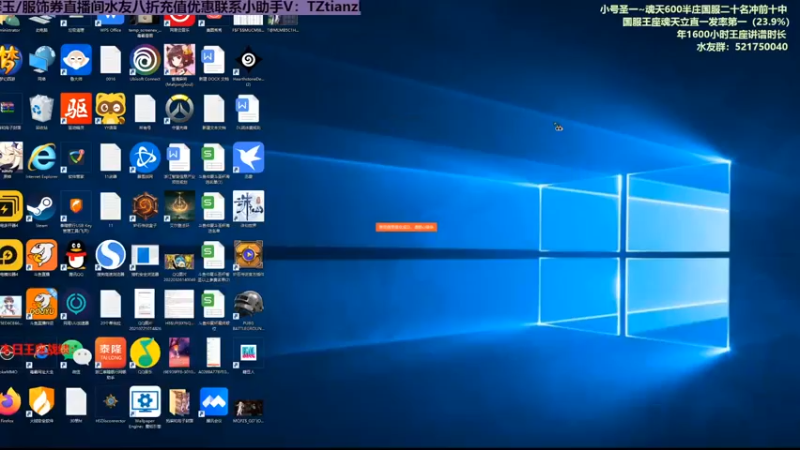Open the orange Tai Long 泰隆 icon
The width and height of the screenshot is (800, 450).
(x=111, y=352)
